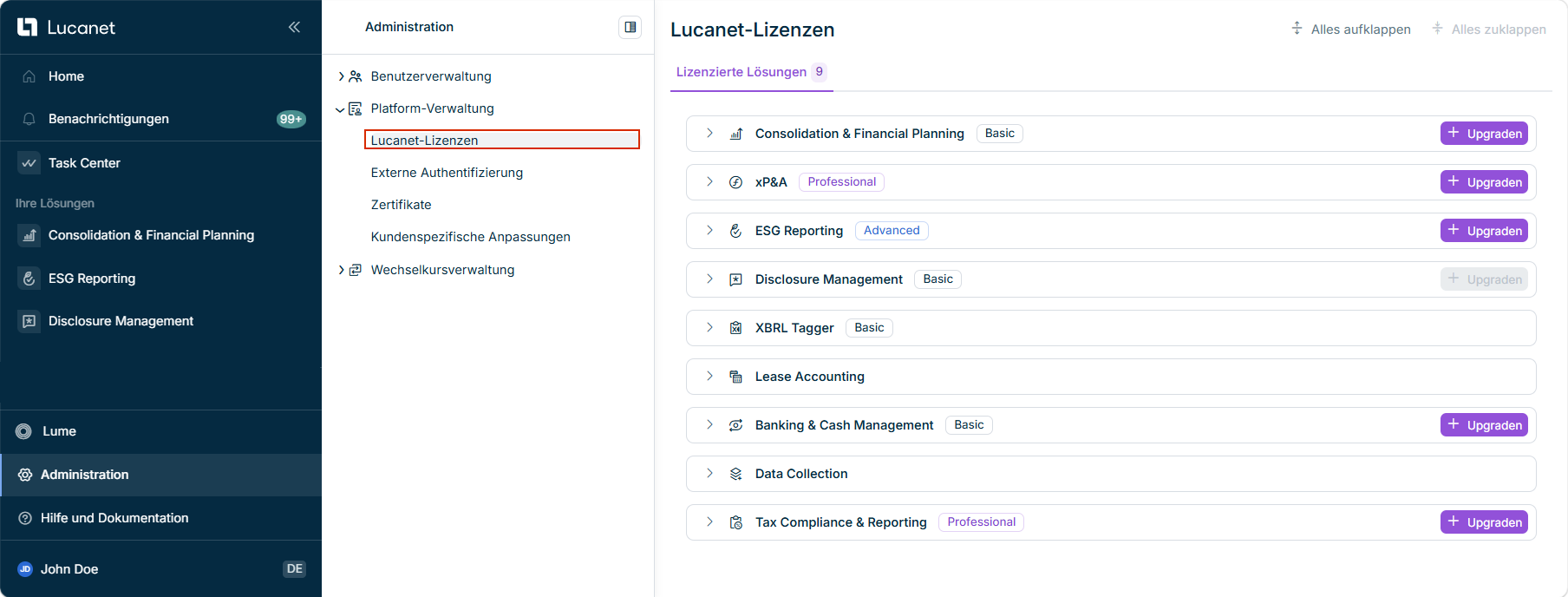This screenshot has width=1568, height=597.
Task: Click the John Doe avatar icon
Action: click(x=25, y=569)
